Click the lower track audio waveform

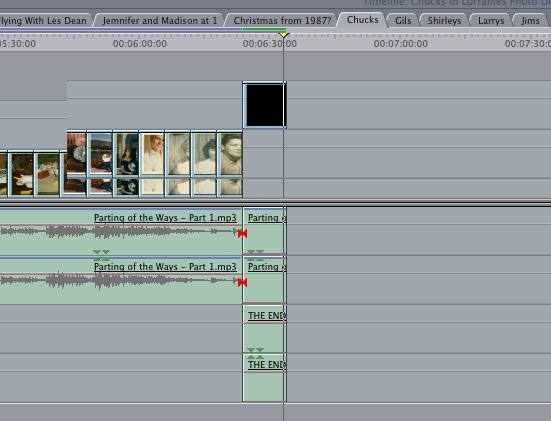point(119,281)
